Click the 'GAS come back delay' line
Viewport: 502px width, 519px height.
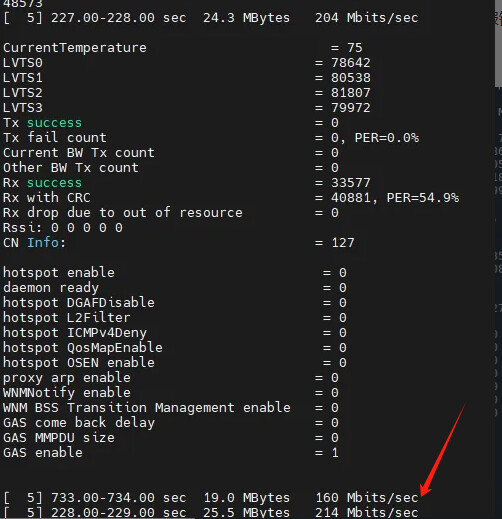tap(171, 423)
